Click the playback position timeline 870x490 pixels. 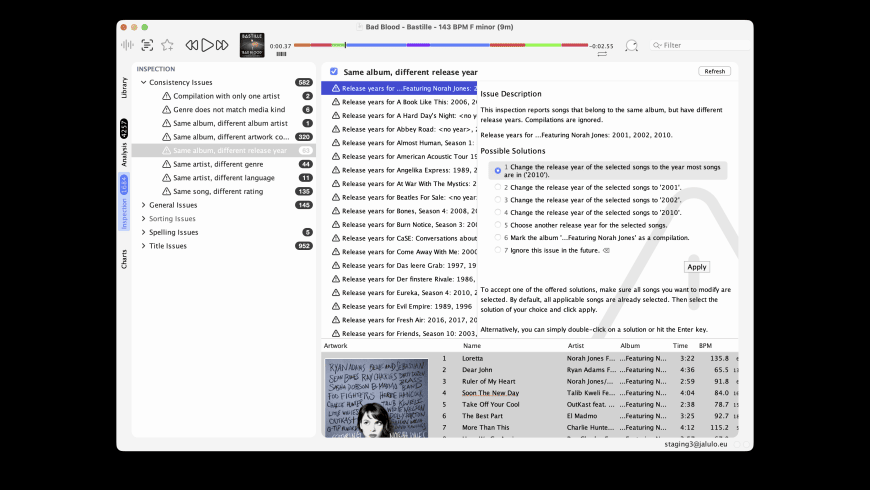441,45
